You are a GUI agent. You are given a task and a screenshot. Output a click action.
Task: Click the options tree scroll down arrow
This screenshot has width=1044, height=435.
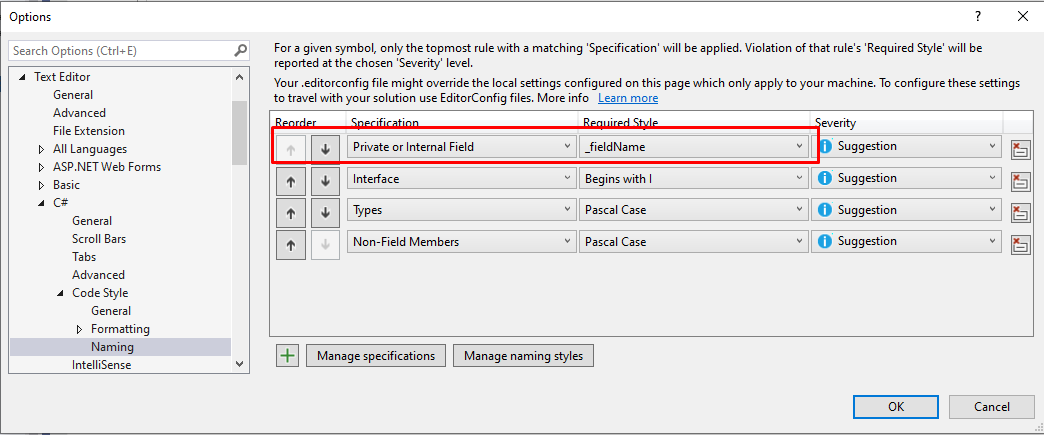[240, 365]
